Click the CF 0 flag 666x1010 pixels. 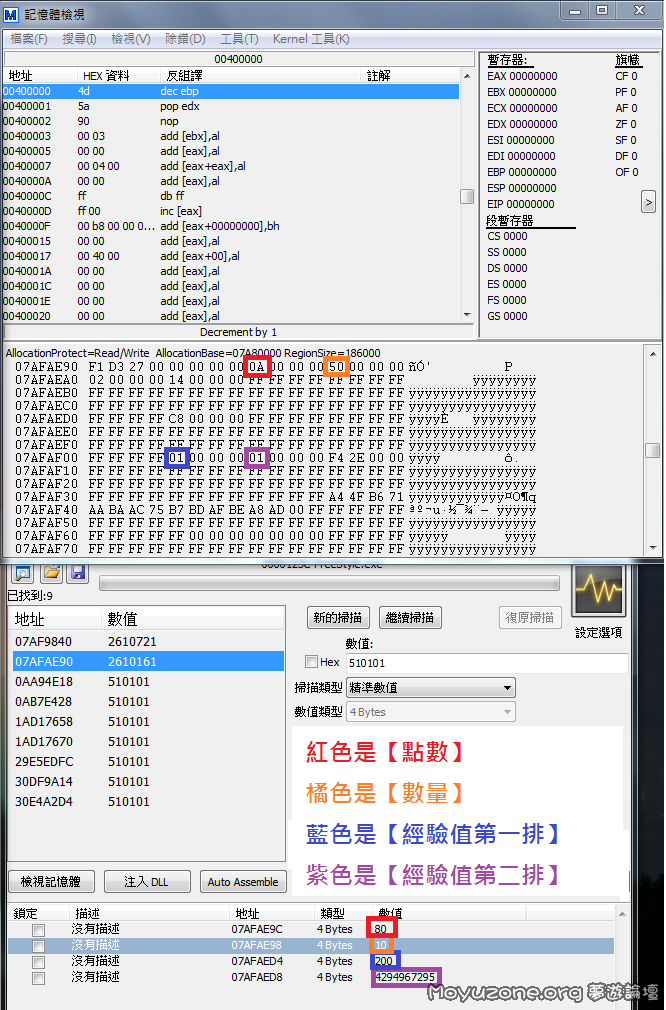pos(626,76)
